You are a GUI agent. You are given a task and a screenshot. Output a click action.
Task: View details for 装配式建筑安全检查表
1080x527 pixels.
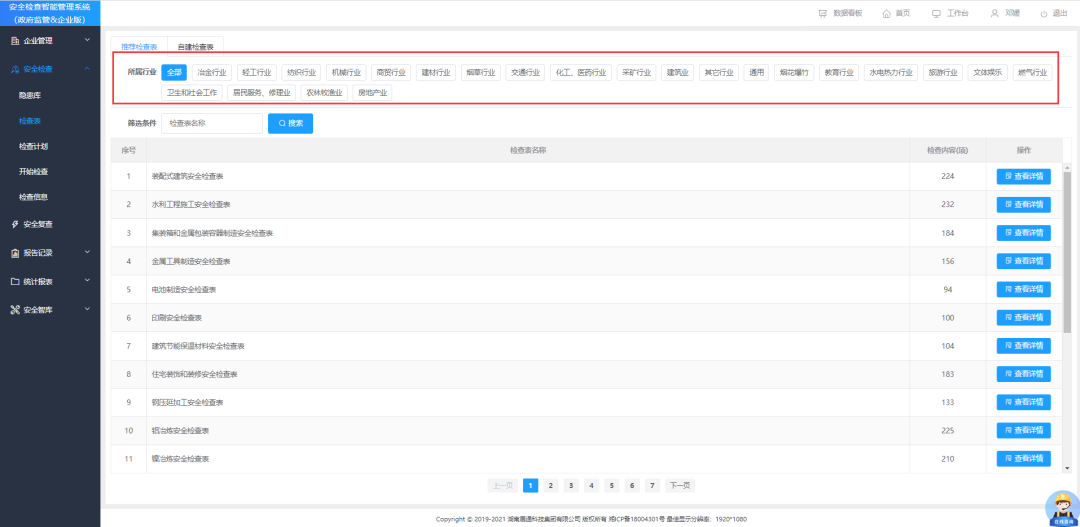[x=1024, y=176]
